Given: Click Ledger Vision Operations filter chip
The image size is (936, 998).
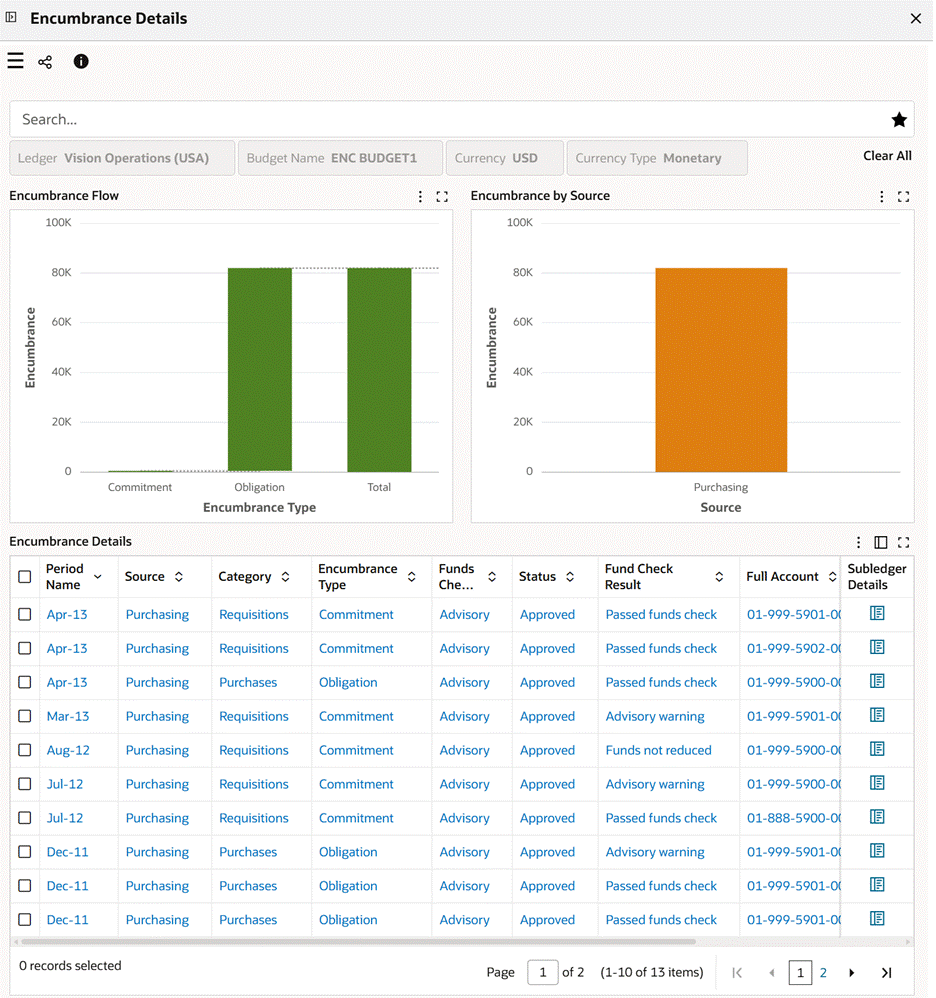Looking at the screenshot, I should click(122, 158).
